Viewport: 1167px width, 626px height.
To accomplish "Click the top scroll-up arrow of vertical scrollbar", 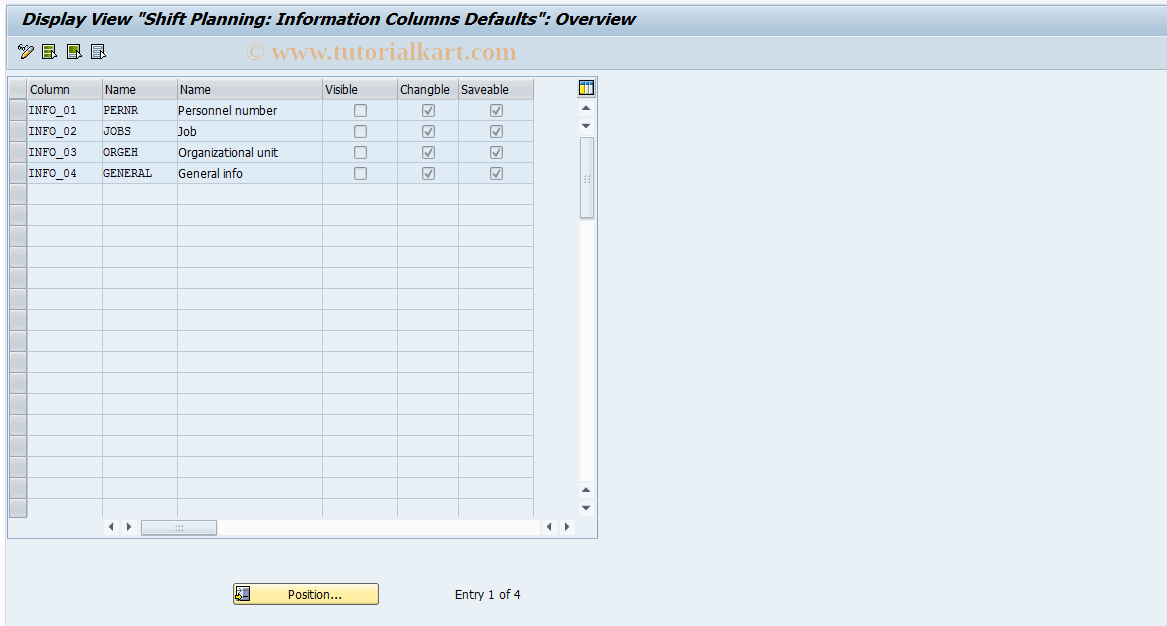I will (x=586, y=109).
